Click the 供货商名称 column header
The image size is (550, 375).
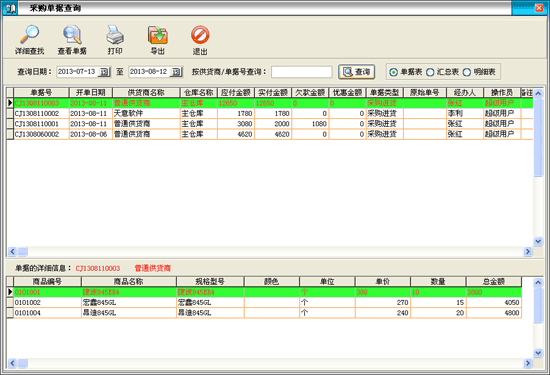coord(146,93)
